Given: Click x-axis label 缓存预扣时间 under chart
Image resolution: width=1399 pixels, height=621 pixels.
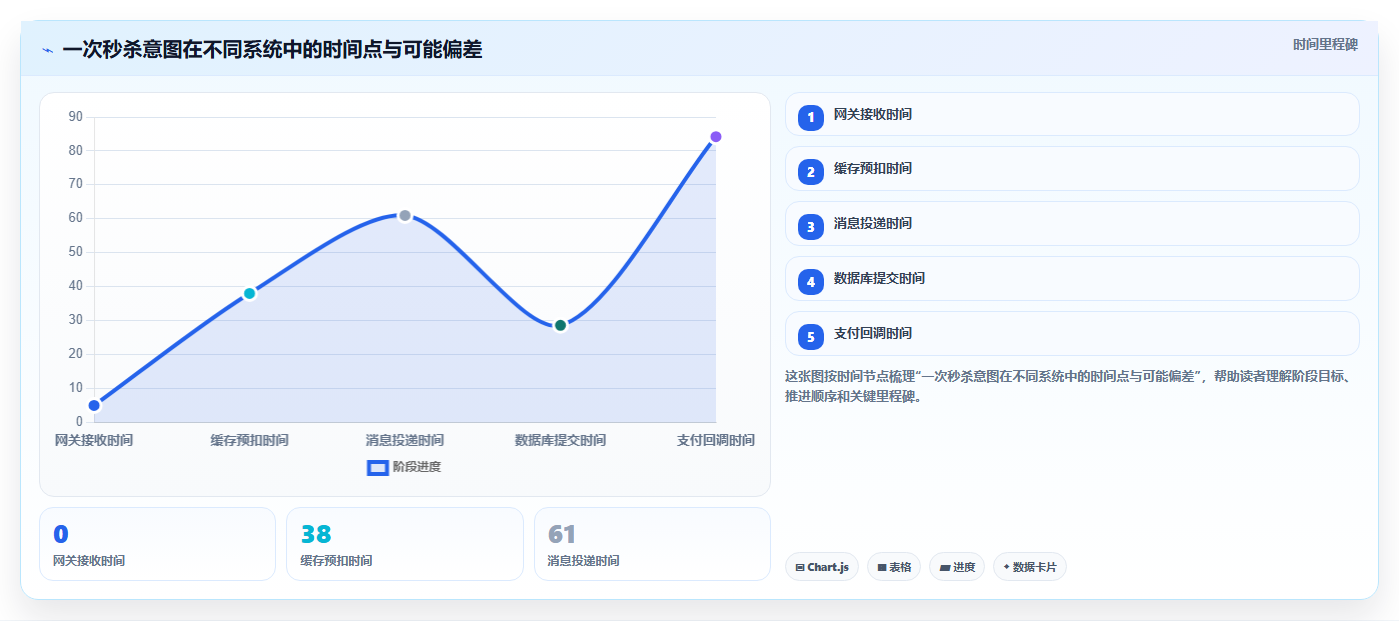Looking at the screenshot, I should coord(250,440).
